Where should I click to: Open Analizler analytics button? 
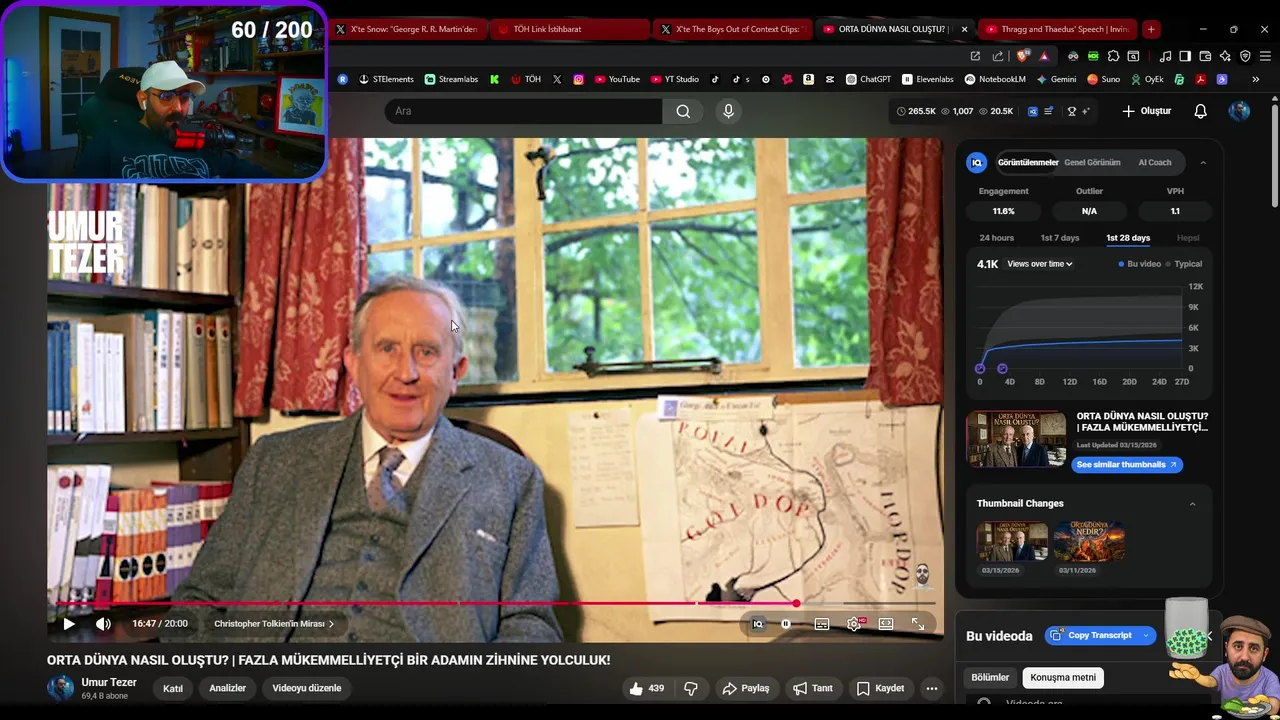tap(228, 688)
